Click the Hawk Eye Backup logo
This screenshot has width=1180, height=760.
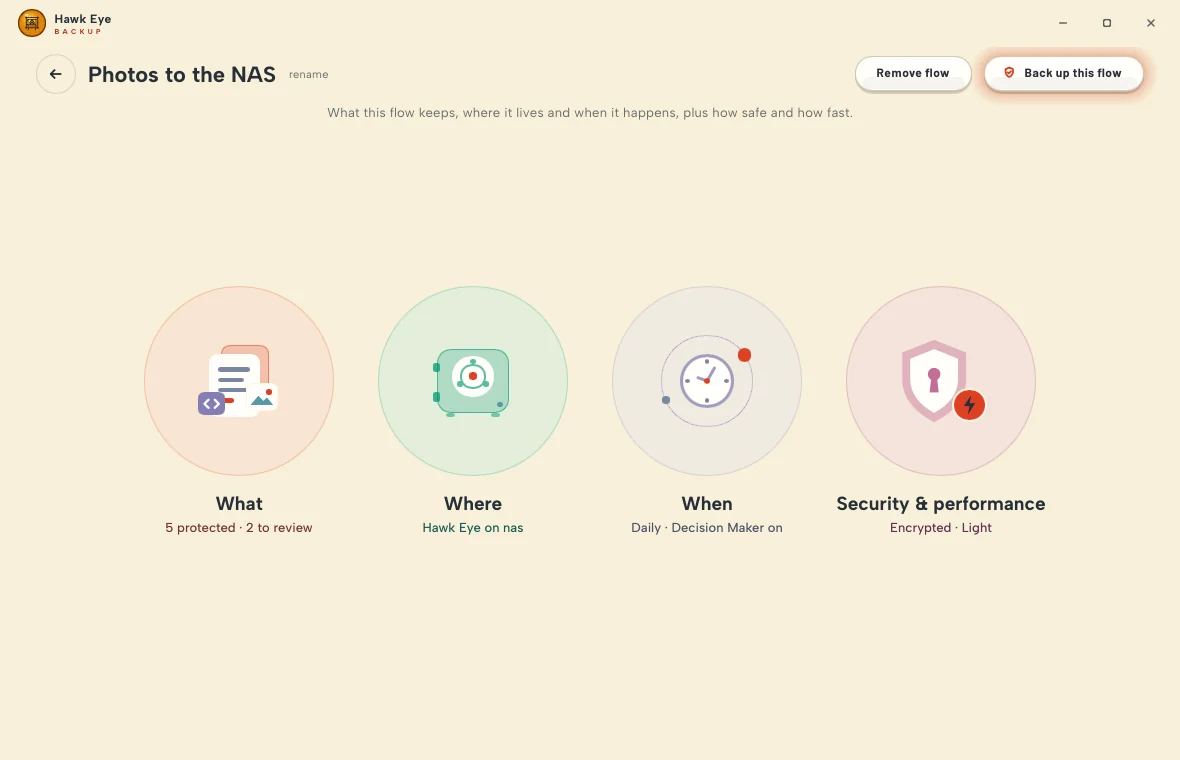(32, 23)
